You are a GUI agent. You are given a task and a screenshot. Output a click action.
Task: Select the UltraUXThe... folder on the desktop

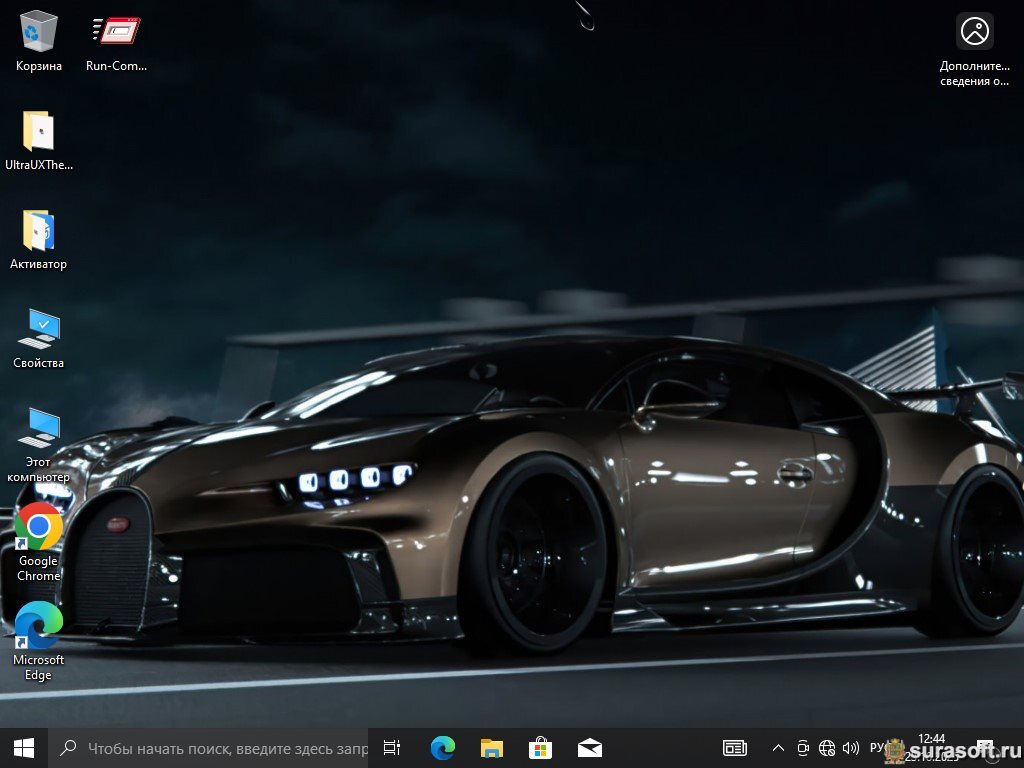[39, 140]
